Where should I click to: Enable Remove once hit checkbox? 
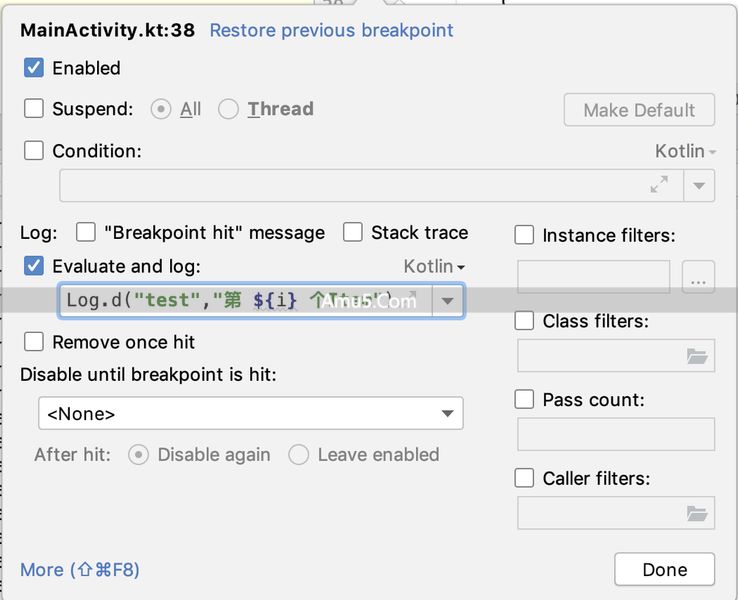point(34,342)
